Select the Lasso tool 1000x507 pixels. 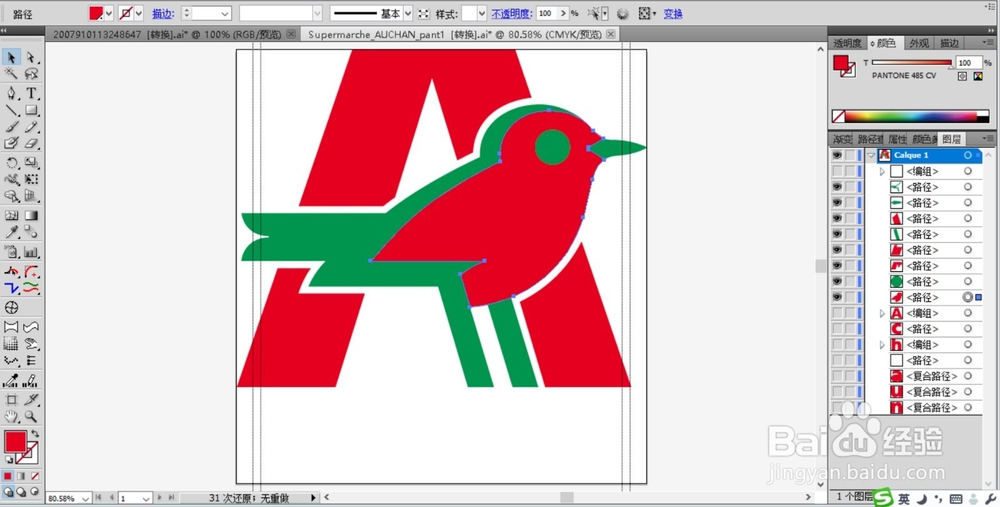31,74
